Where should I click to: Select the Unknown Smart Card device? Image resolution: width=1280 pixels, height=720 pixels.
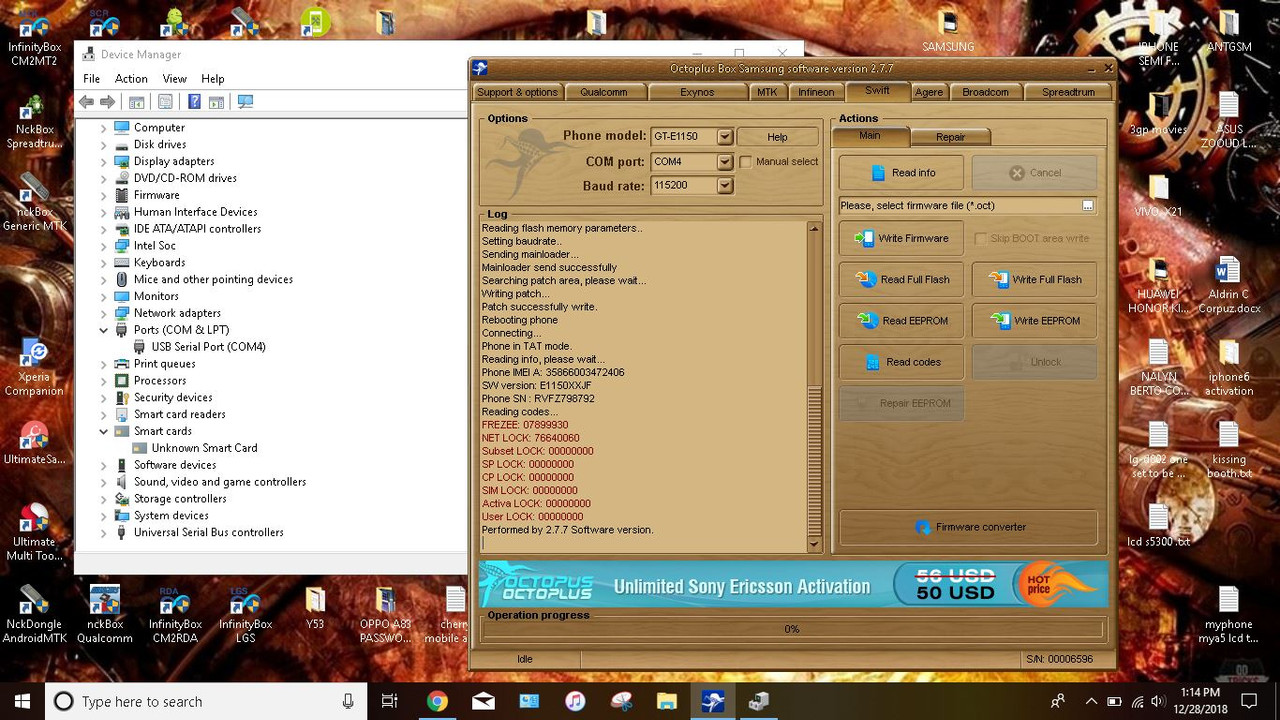[x=195, y=448]
